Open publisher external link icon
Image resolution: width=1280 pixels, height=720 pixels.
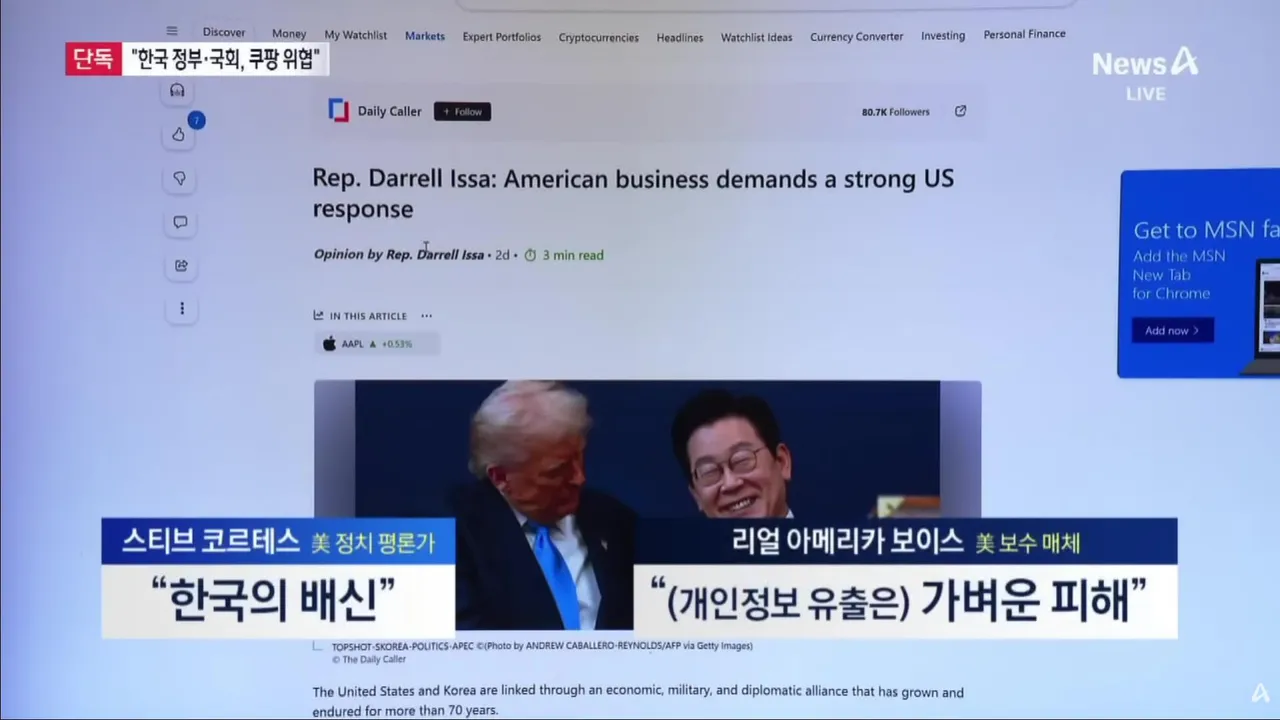[x=960, y=111]
